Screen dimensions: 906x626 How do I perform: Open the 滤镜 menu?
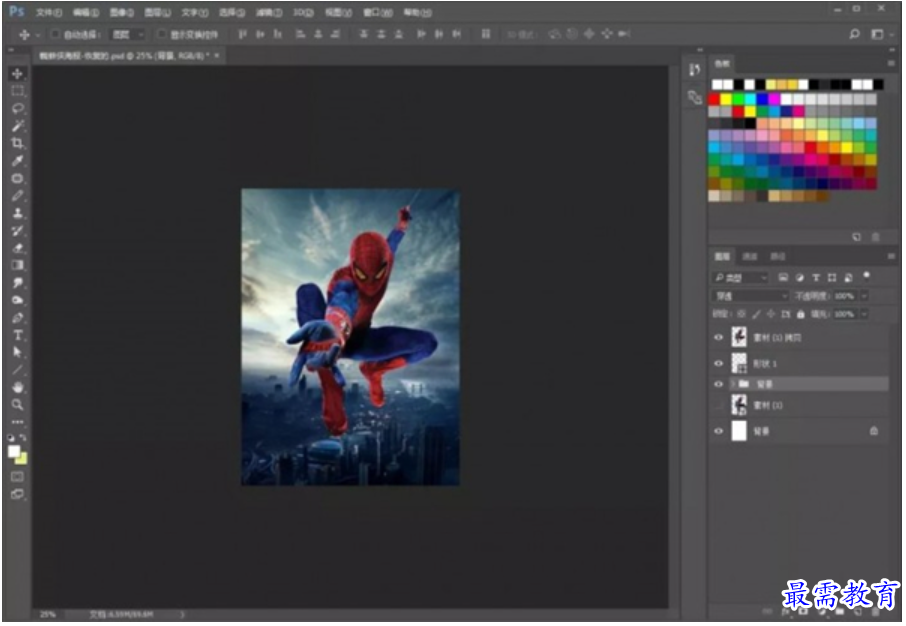(x=269, y=12)
